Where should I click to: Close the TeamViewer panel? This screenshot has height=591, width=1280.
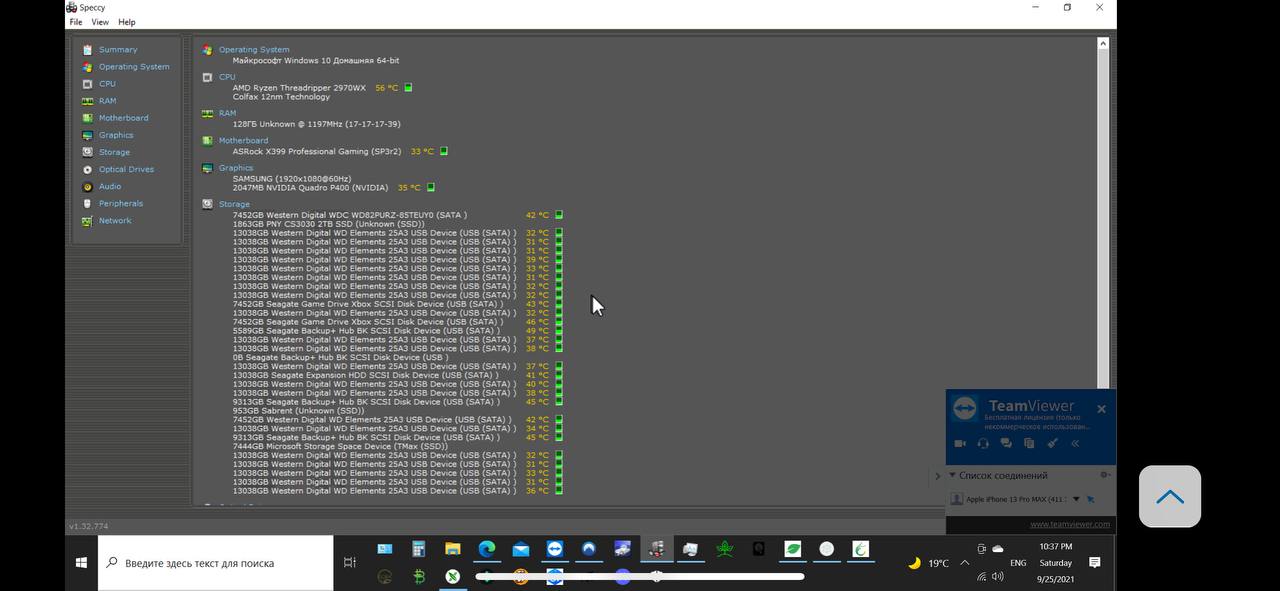coord(1101,409)
